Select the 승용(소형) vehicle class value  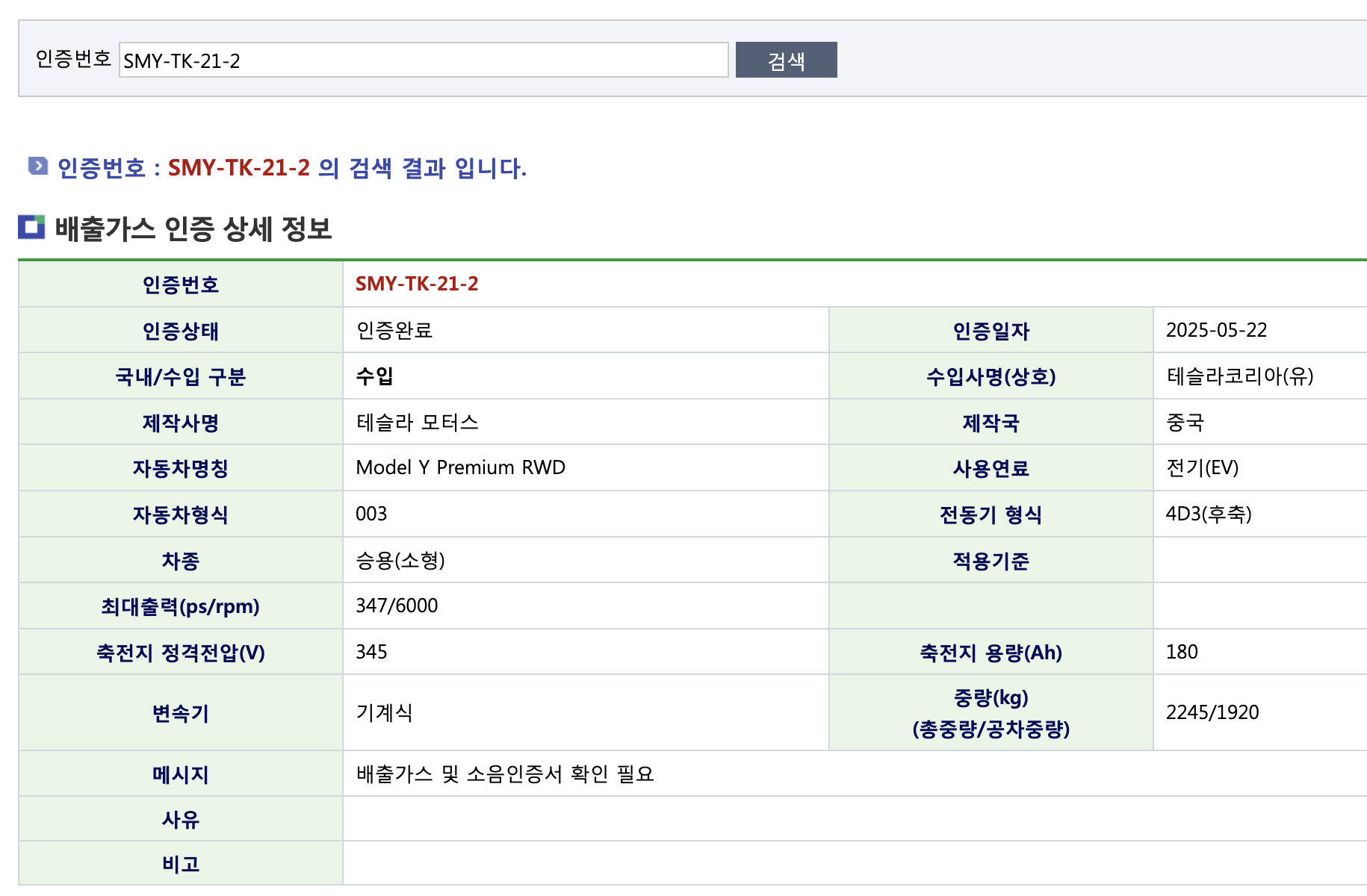click(400, 560)
